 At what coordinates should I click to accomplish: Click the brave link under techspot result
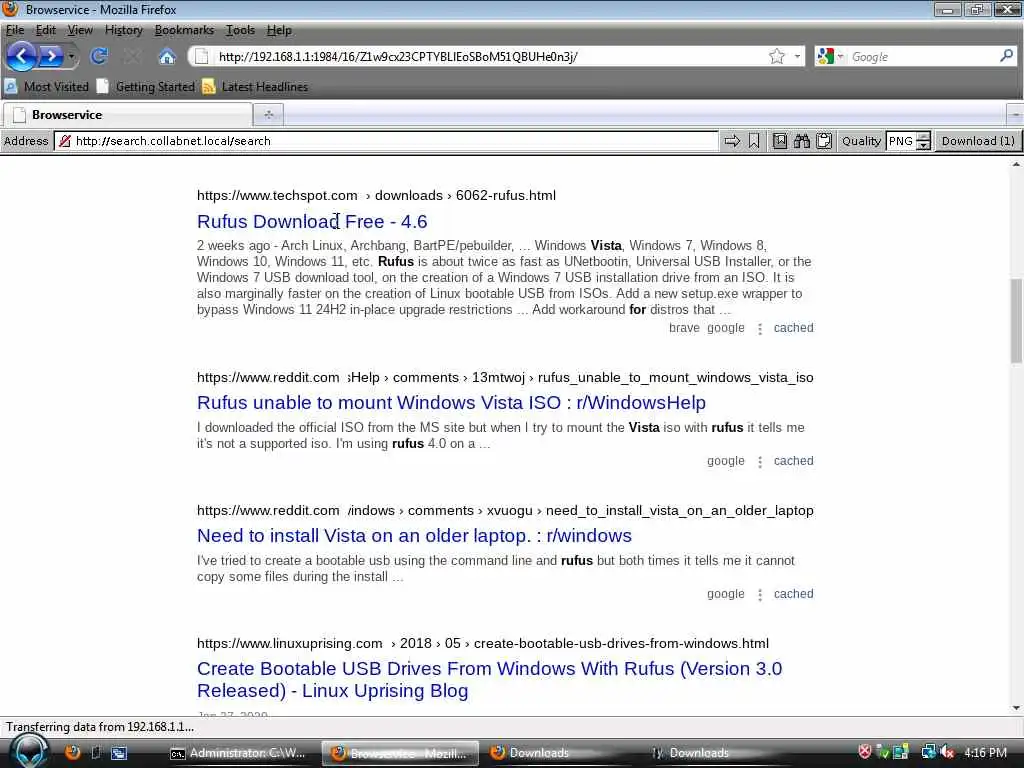684,328
